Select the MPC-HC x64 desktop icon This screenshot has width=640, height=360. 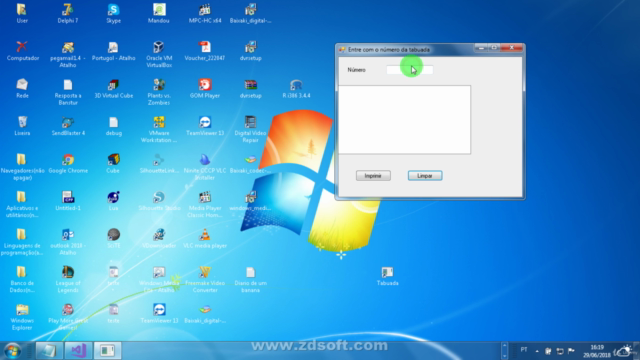click(205, 13)
